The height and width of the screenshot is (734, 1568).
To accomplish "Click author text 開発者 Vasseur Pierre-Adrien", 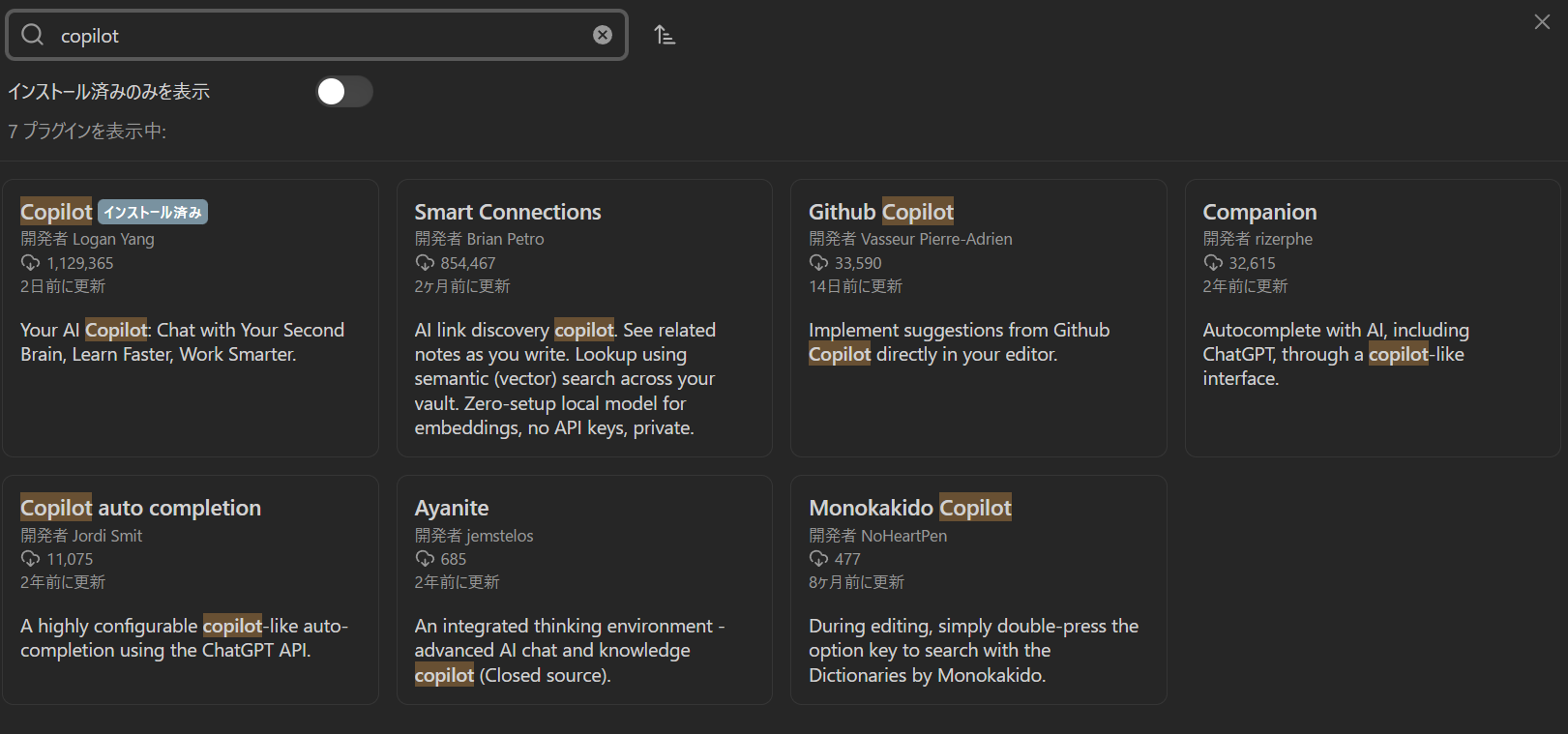I will click(x=910, y=239).
